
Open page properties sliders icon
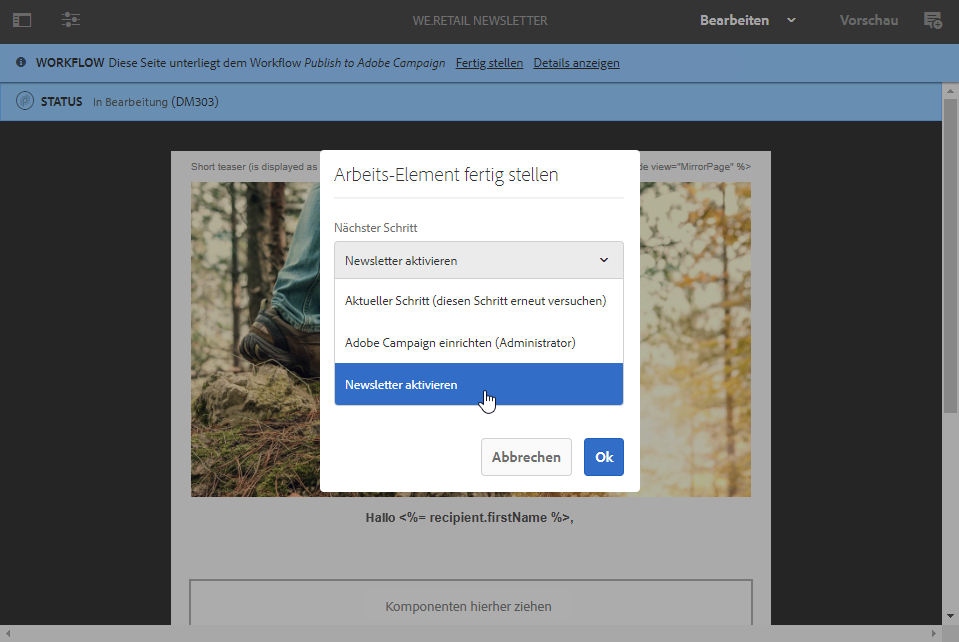(x=71, y=20)
